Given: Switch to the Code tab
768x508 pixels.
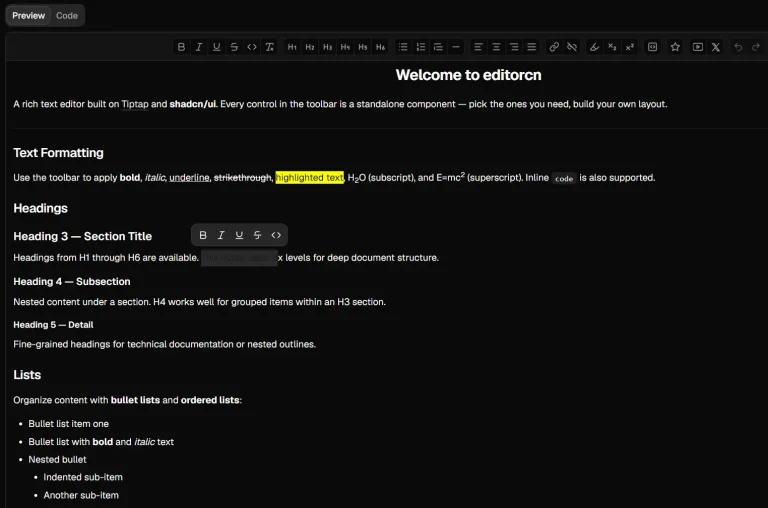Looking at the screenshot, I should 67,16.
